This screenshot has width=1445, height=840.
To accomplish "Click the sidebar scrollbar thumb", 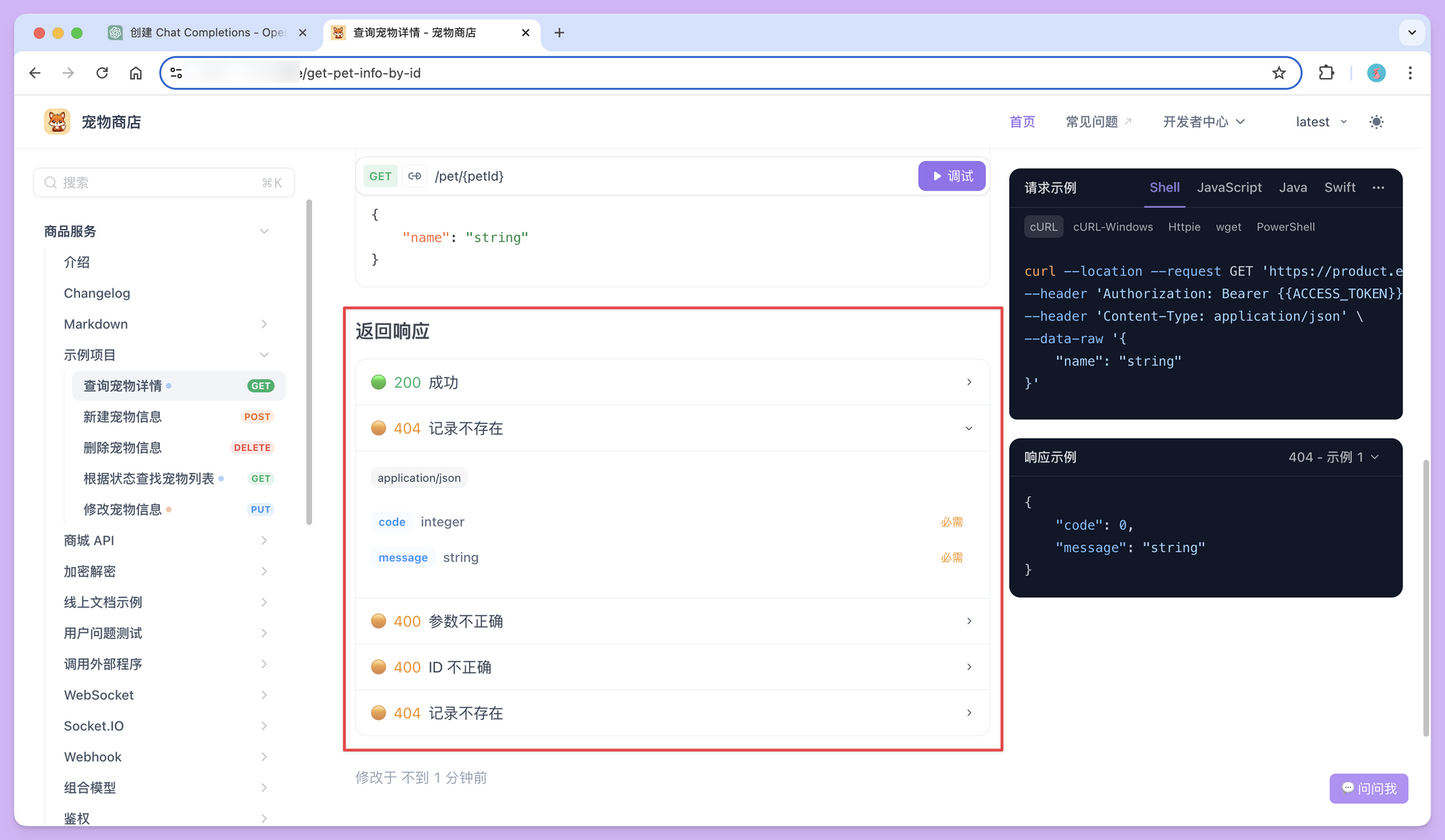I will [x=309, y=362].
